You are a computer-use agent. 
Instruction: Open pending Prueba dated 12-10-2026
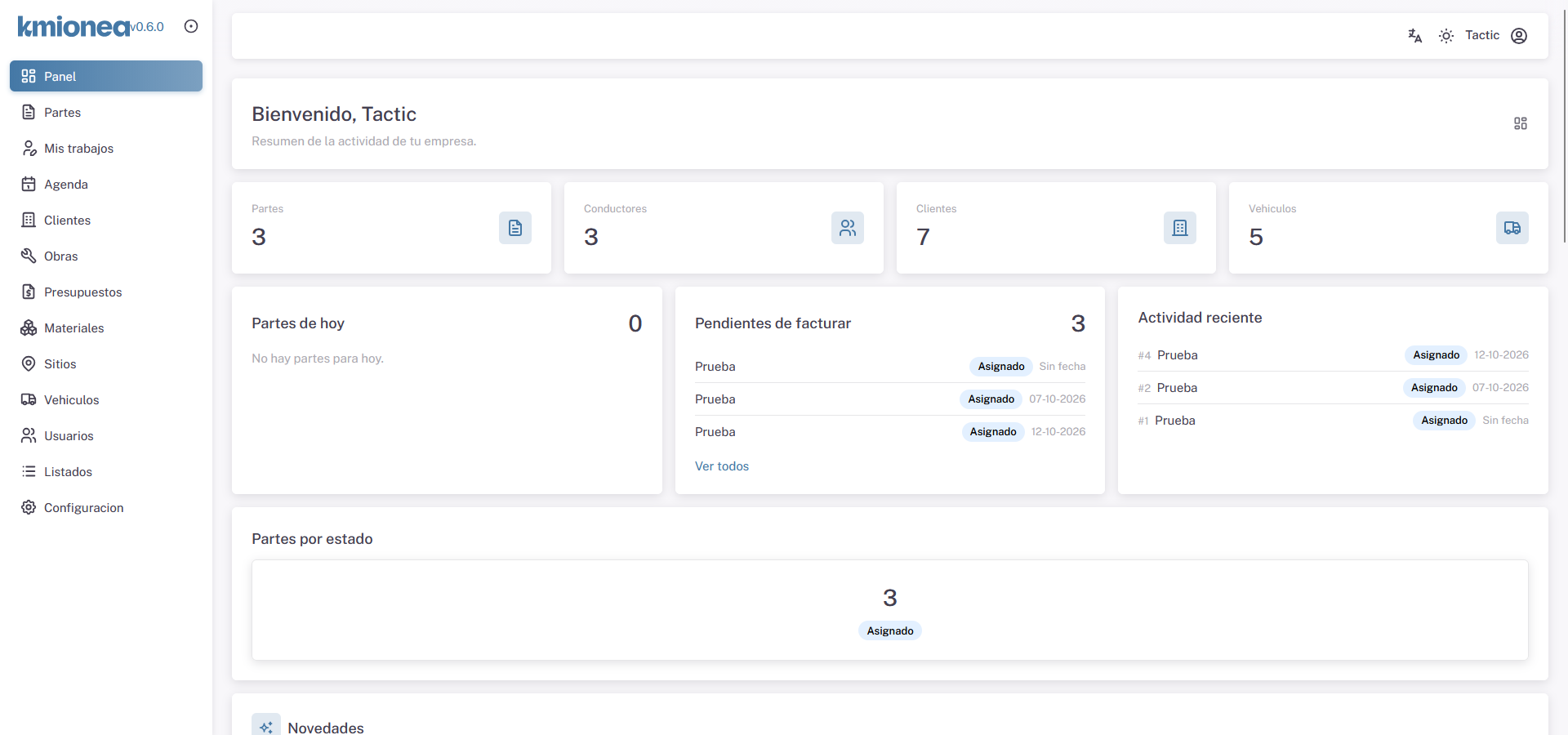[890, 432]
